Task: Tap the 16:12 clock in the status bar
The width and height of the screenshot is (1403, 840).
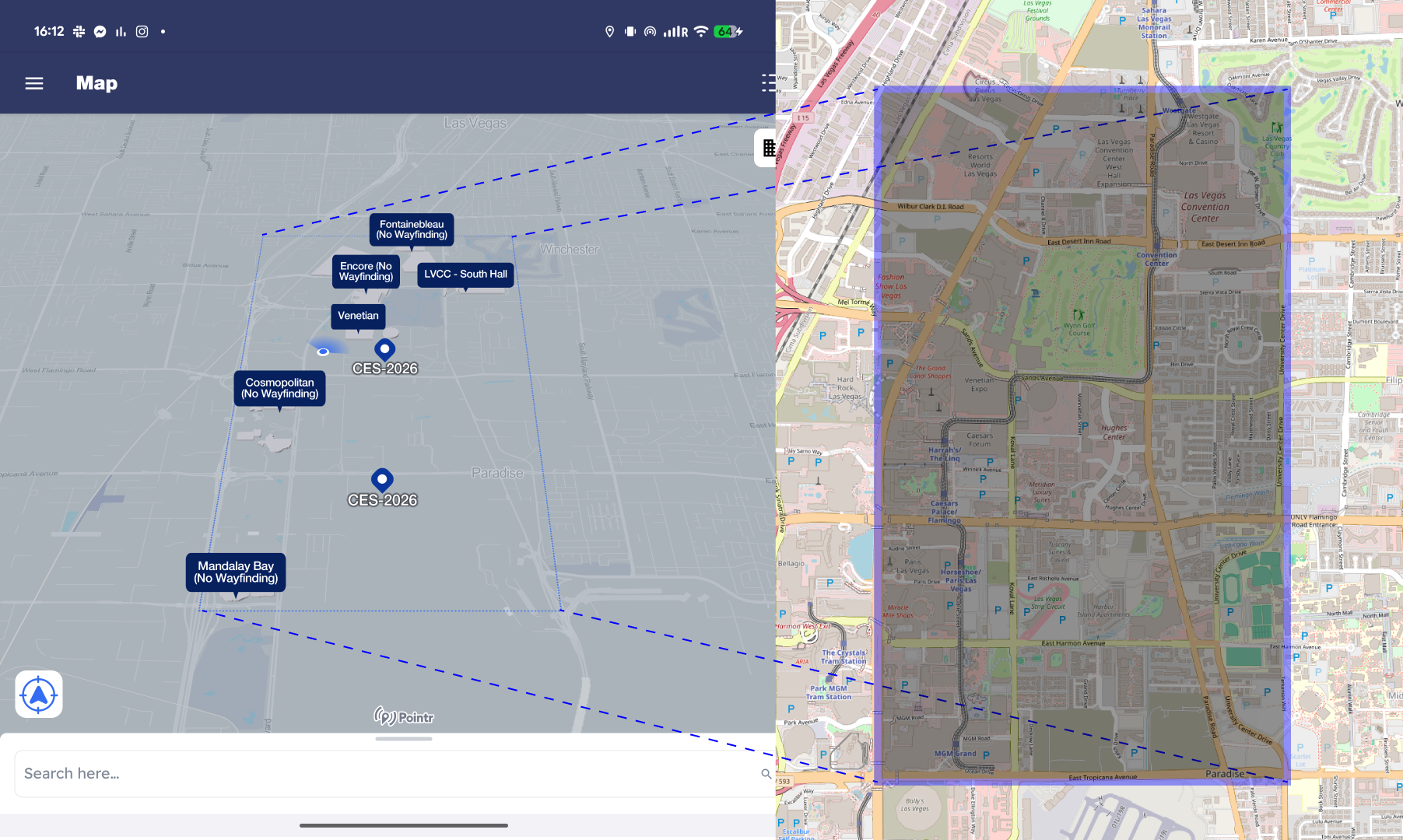Action: [x=48, y=32]
